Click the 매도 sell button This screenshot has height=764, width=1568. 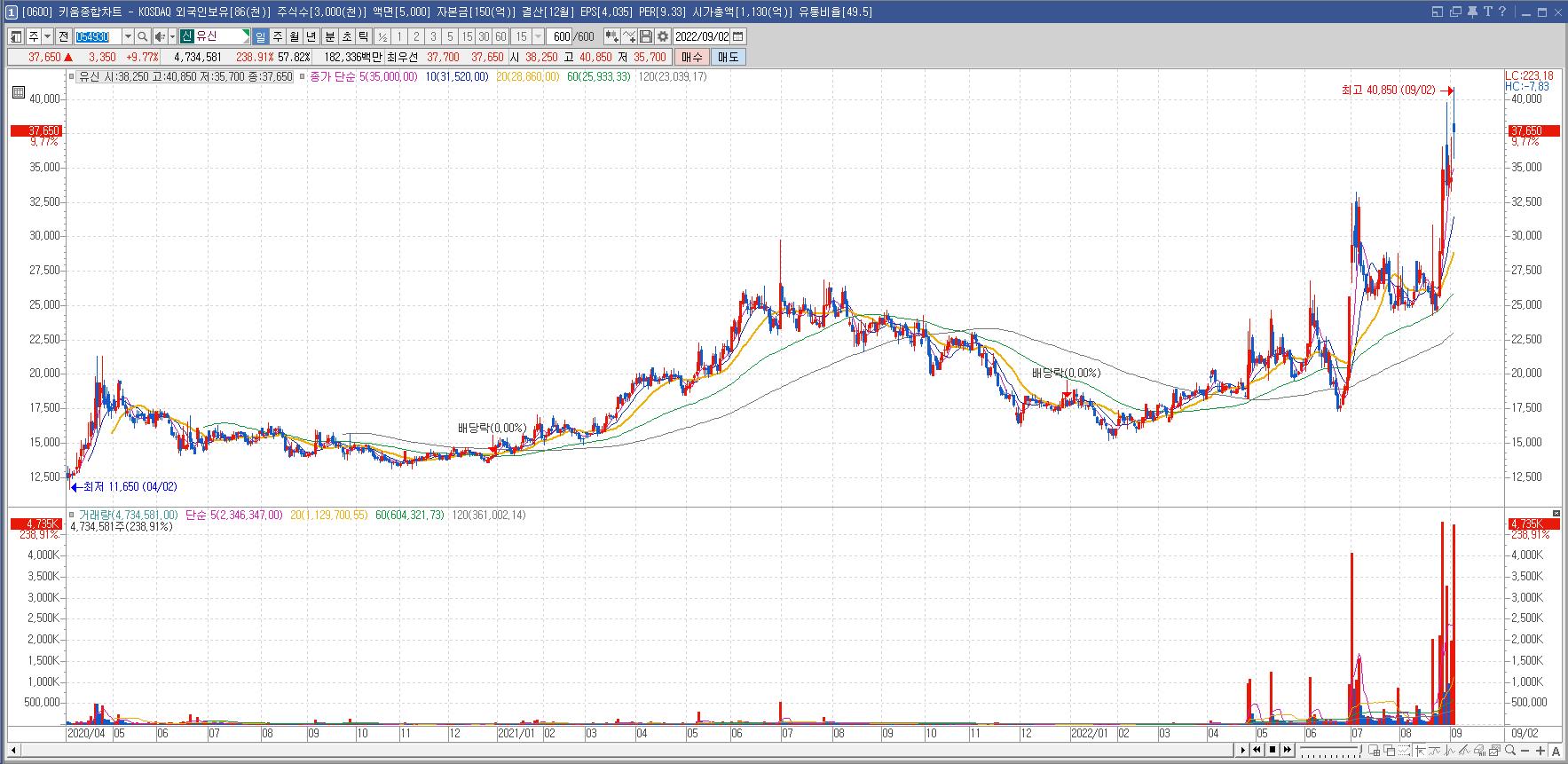(729, 57)
